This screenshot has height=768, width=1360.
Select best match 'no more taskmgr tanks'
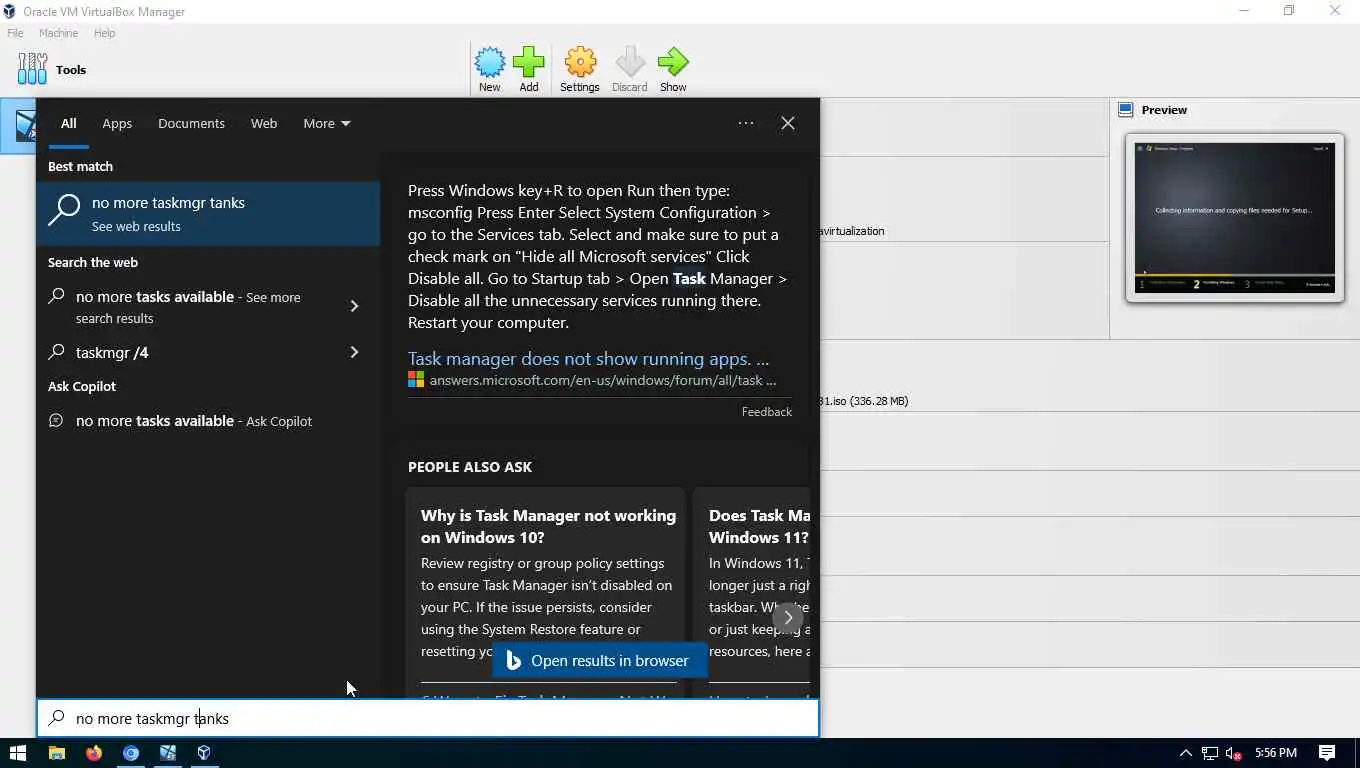click(x=208, y=213)
